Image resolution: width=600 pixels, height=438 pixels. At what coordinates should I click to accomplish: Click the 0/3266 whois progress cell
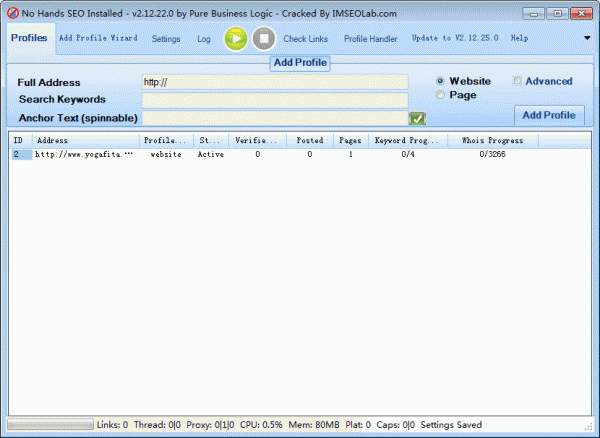tap(492, 155)
